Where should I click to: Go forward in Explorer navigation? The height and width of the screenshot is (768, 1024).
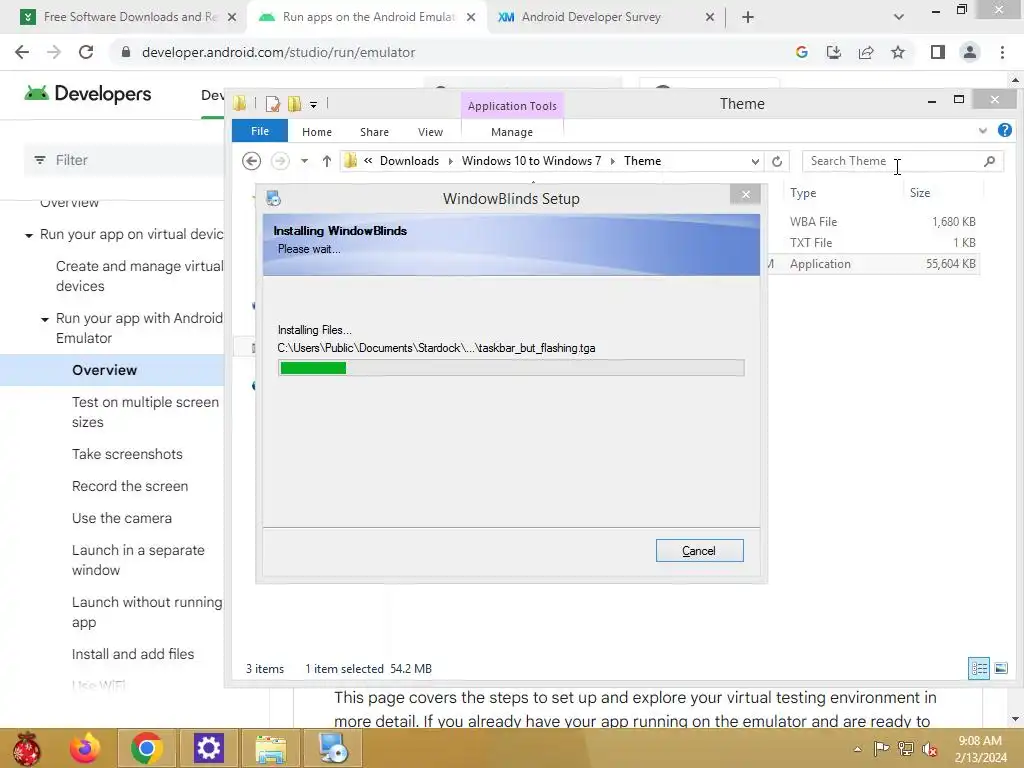point(280,161)
